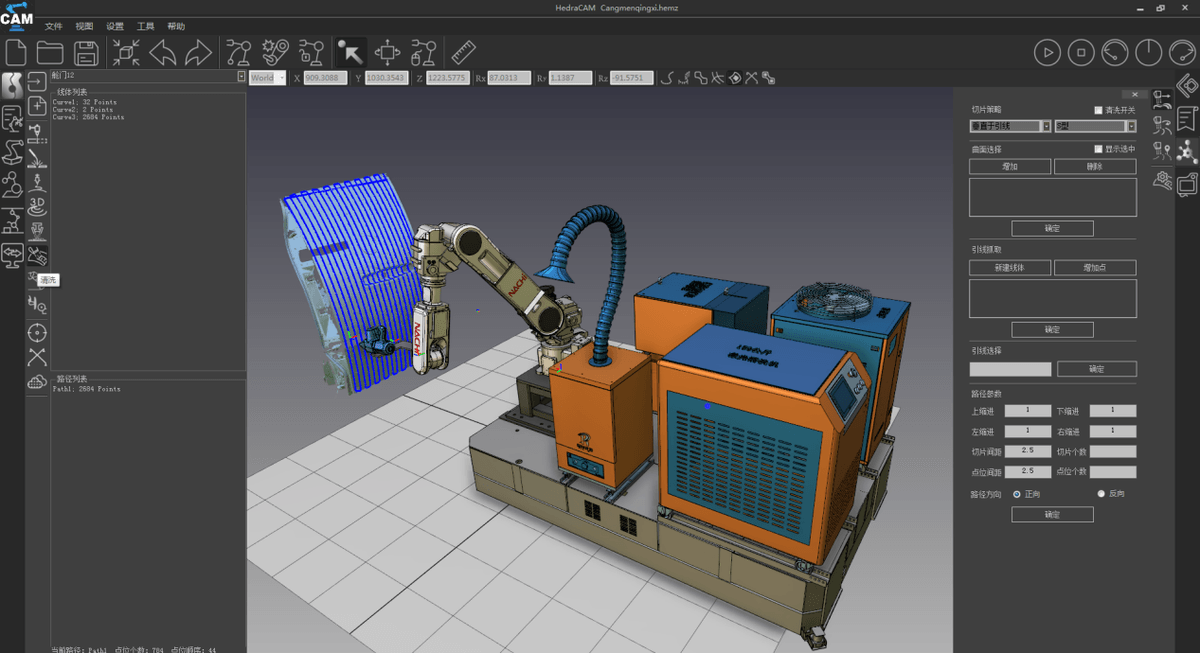Open the 视图 menu

84,26
